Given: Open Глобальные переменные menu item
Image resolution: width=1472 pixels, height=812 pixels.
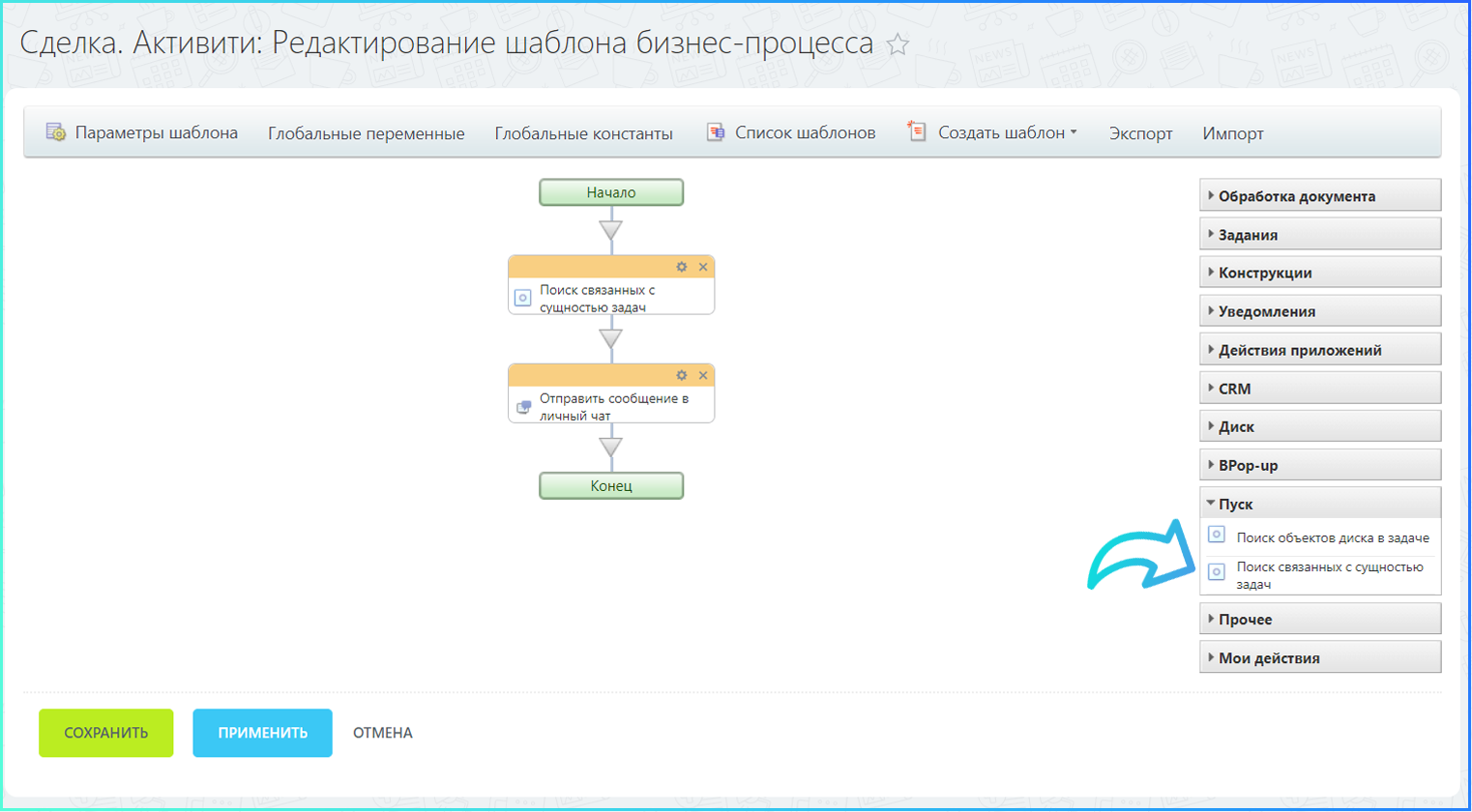Looking at the screenshot, I should (x=366, y=133).
